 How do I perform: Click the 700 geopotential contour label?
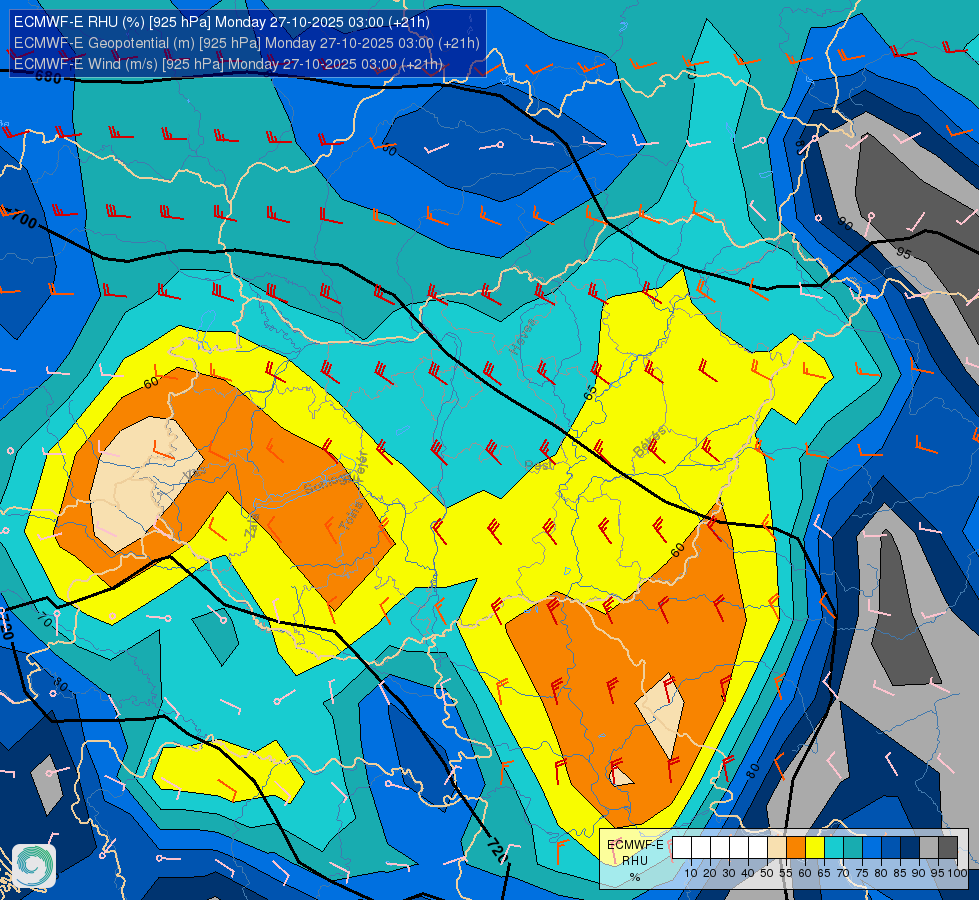tap(23, 218)
